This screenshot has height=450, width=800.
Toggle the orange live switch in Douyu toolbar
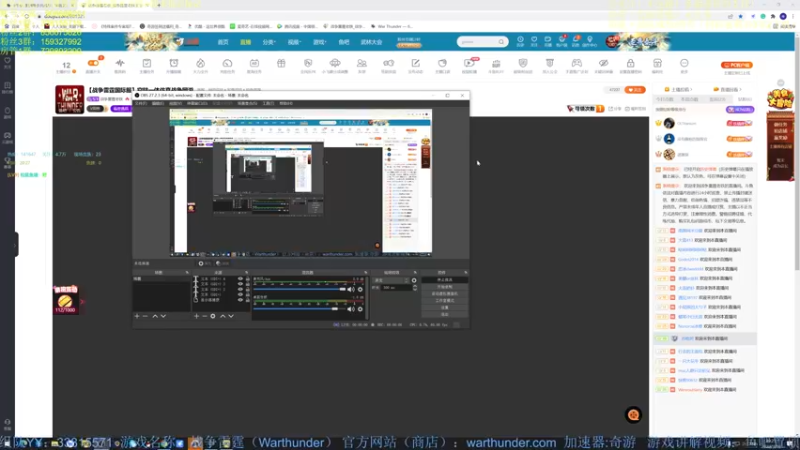[x=93, y=63]
